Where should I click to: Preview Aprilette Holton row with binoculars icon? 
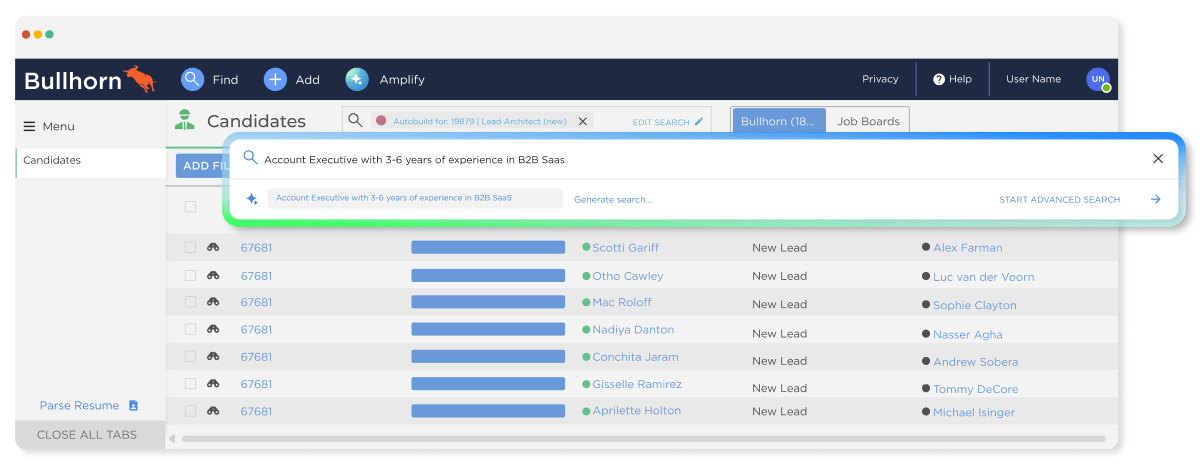point(213,410)
